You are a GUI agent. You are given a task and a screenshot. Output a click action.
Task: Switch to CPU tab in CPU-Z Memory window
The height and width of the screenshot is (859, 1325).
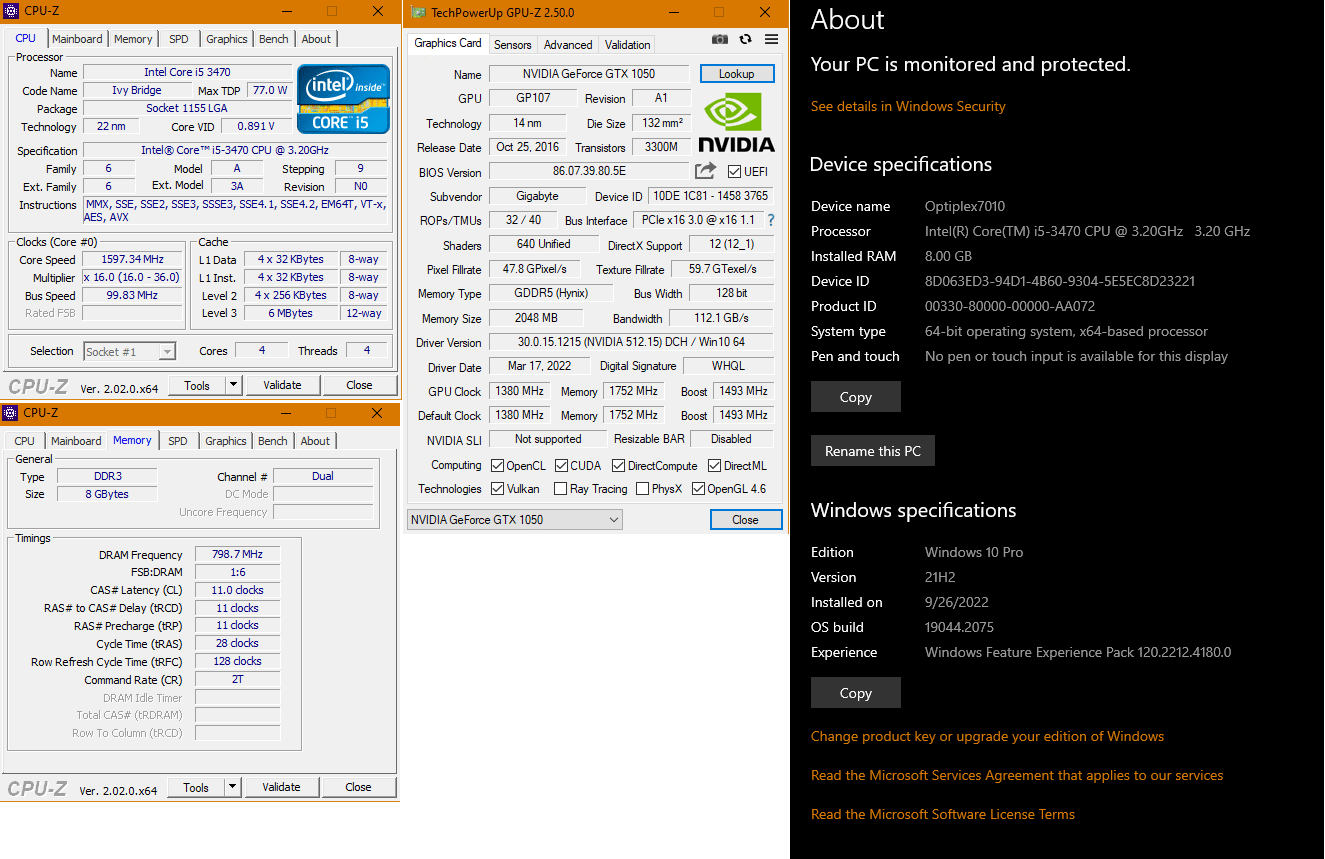(24, 441)
